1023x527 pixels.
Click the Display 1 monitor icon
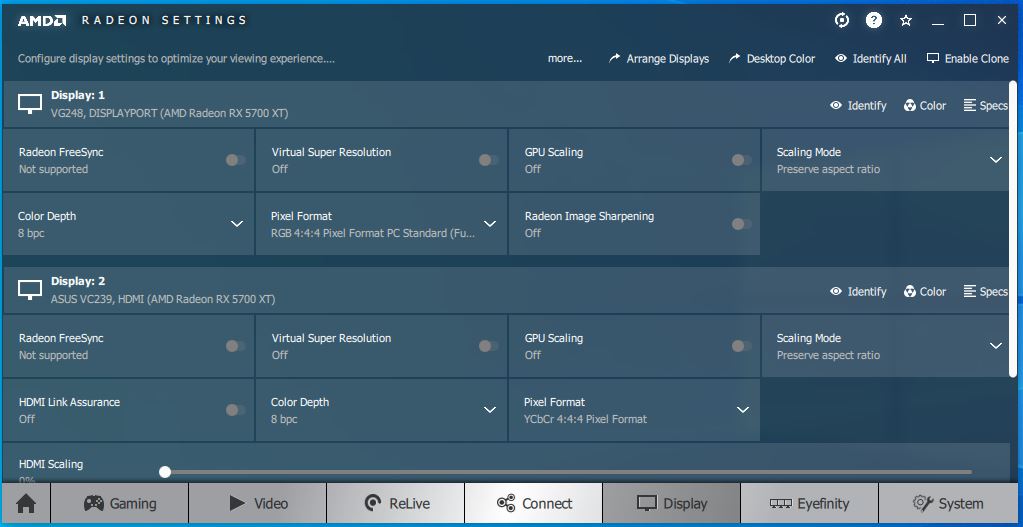[29, 104]
